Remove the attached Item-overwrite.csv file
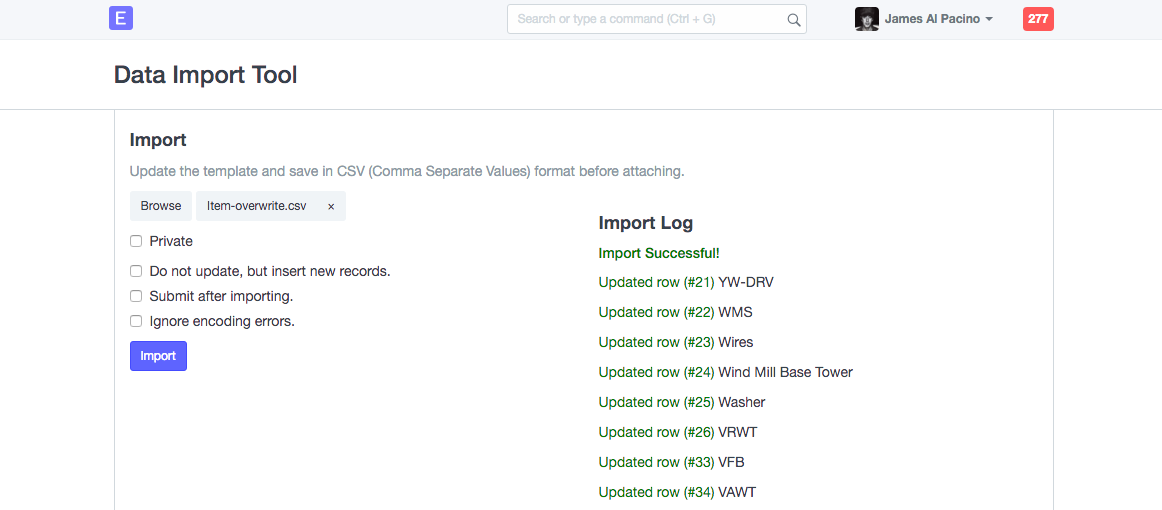The image size is (1162, 510). point(331,206)
